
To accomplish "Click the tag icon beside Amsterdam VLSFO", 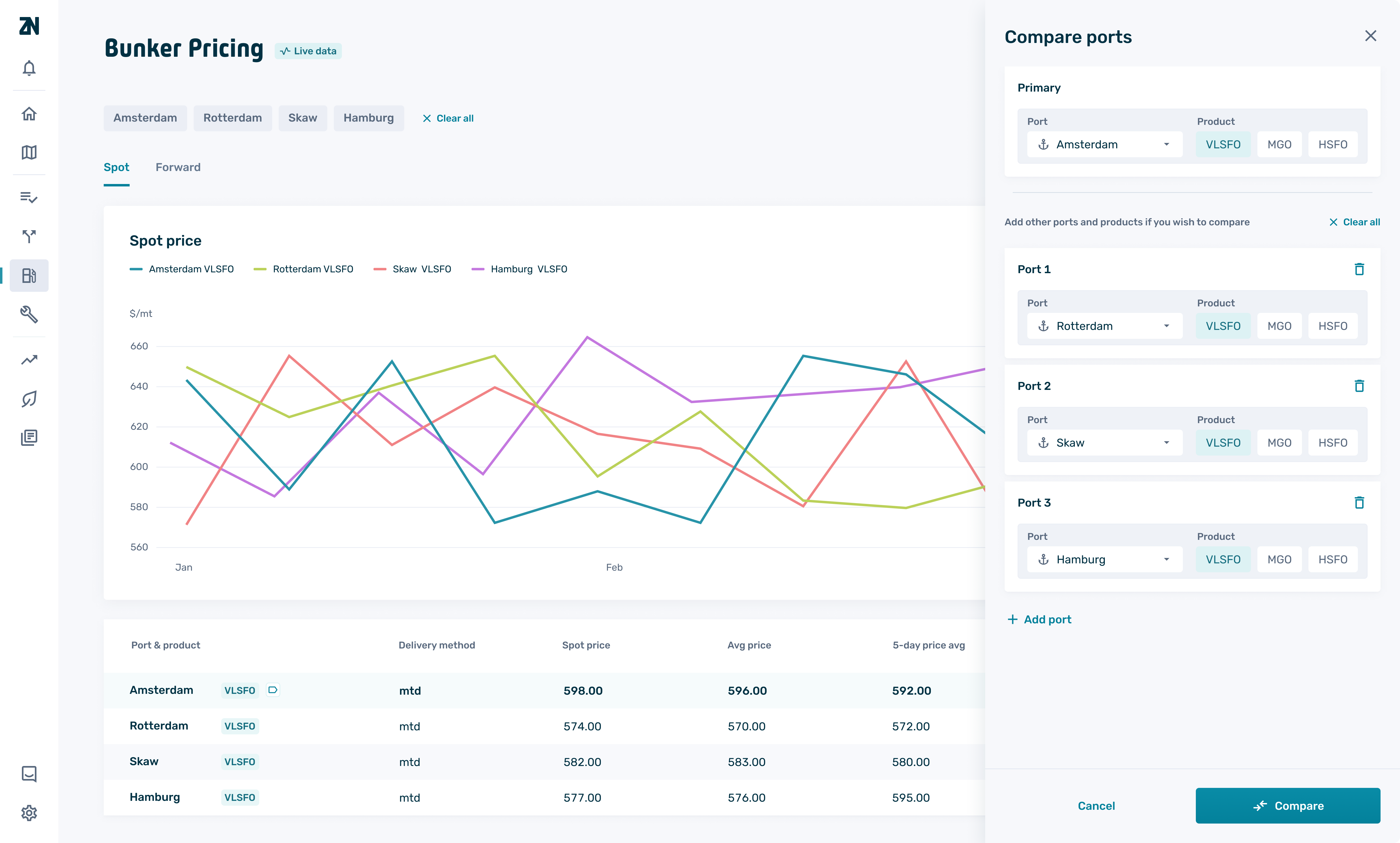I will (273, 690).
